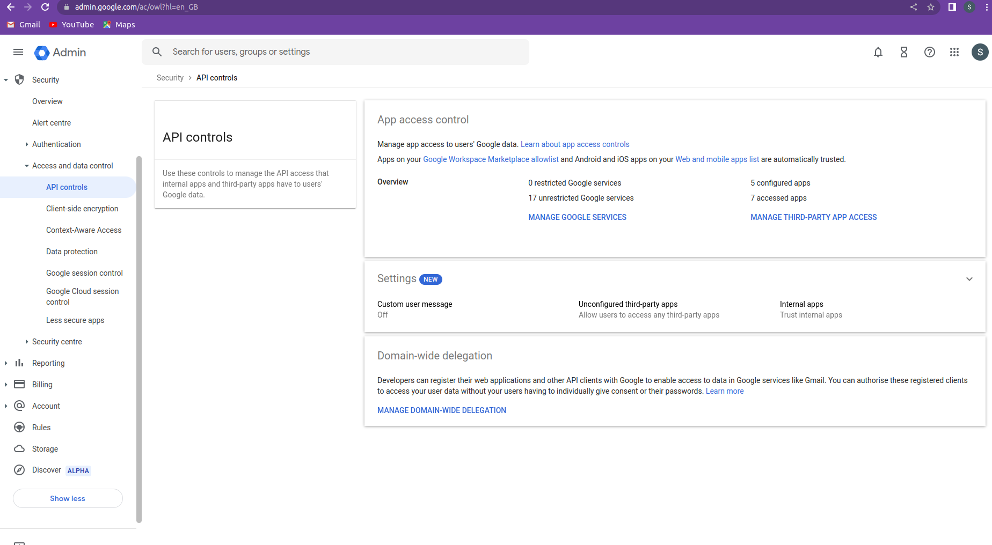Screen dimensions: 992x545
Task: Click the search magnifier icon
Action: click(157, 52)
